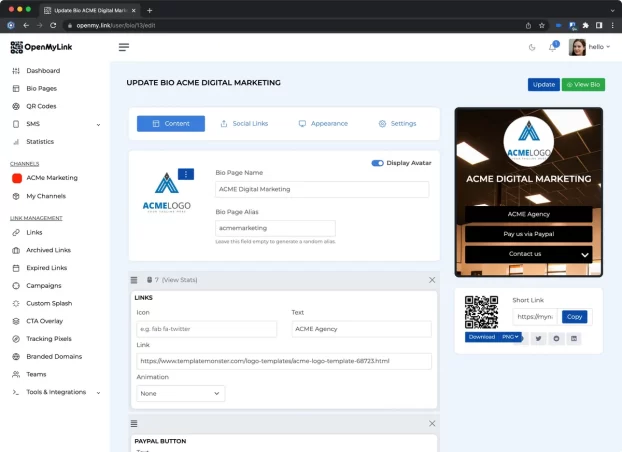Switch to the Appearance tab
The height and width of the screenshot is (452, 622).
click(x=323, y=124)
